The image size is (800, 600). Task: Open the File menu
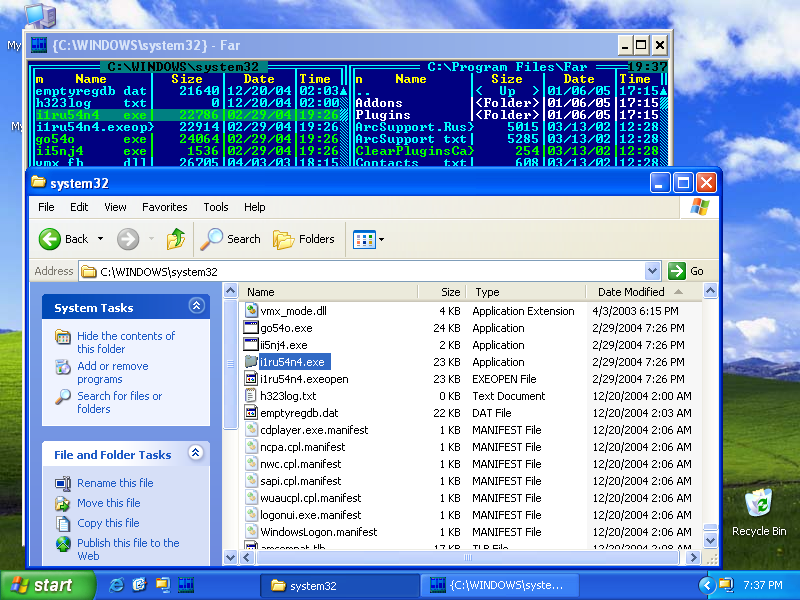pyautogui.click(x=46, y=207)
